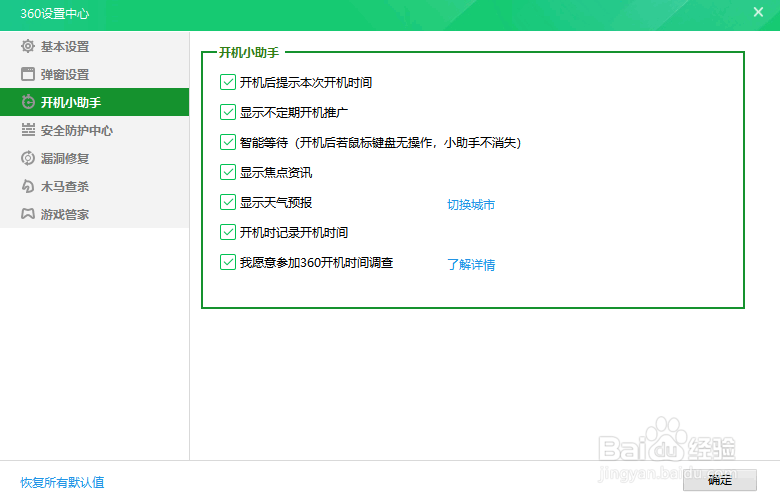Click the gear icon beside 基本设置
Image resolution: width=780 pixels, height=500 pixels.
pyautogui.click(x=28, y=46)
